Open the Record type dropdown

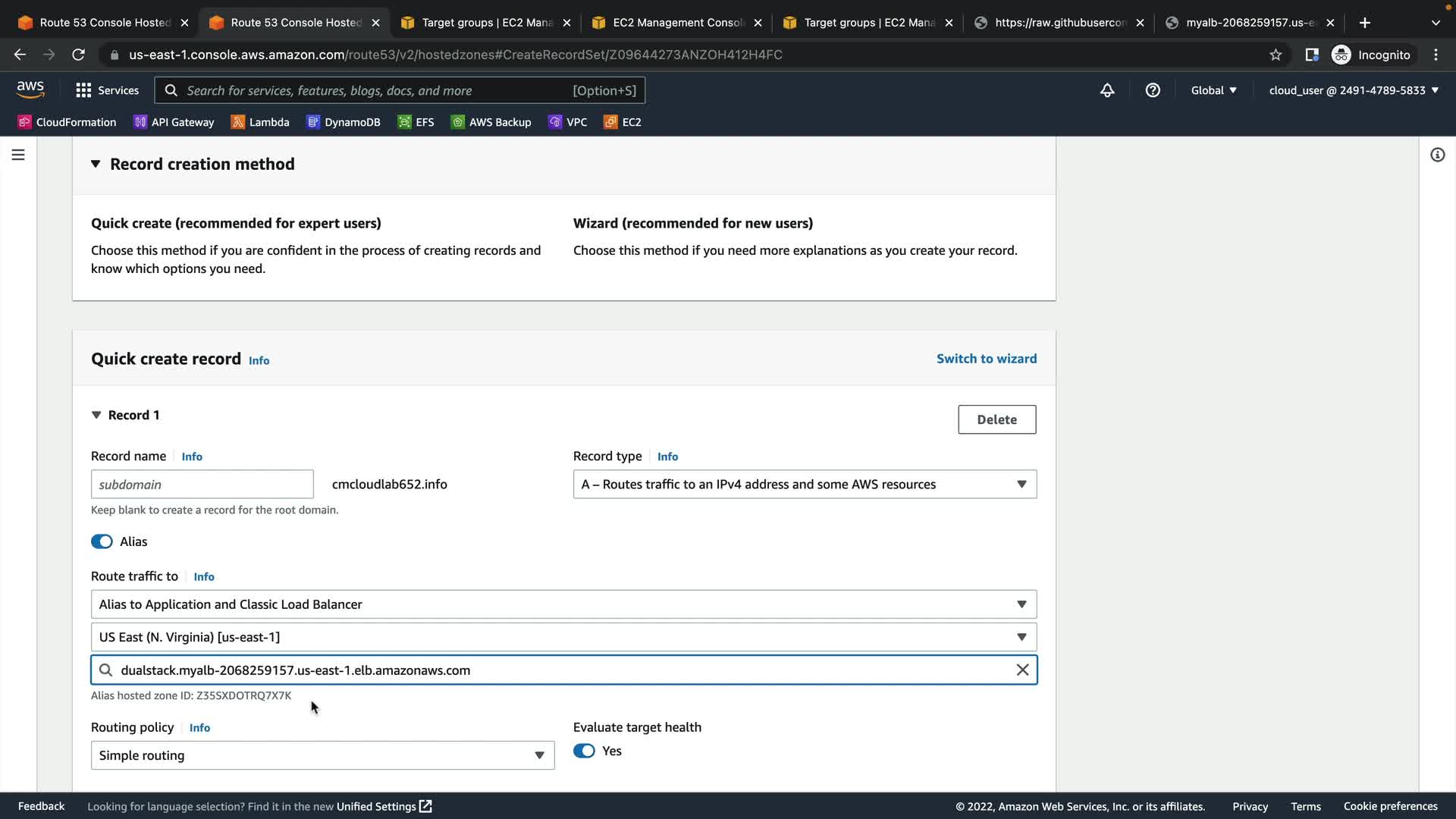[x=805, y=484]
